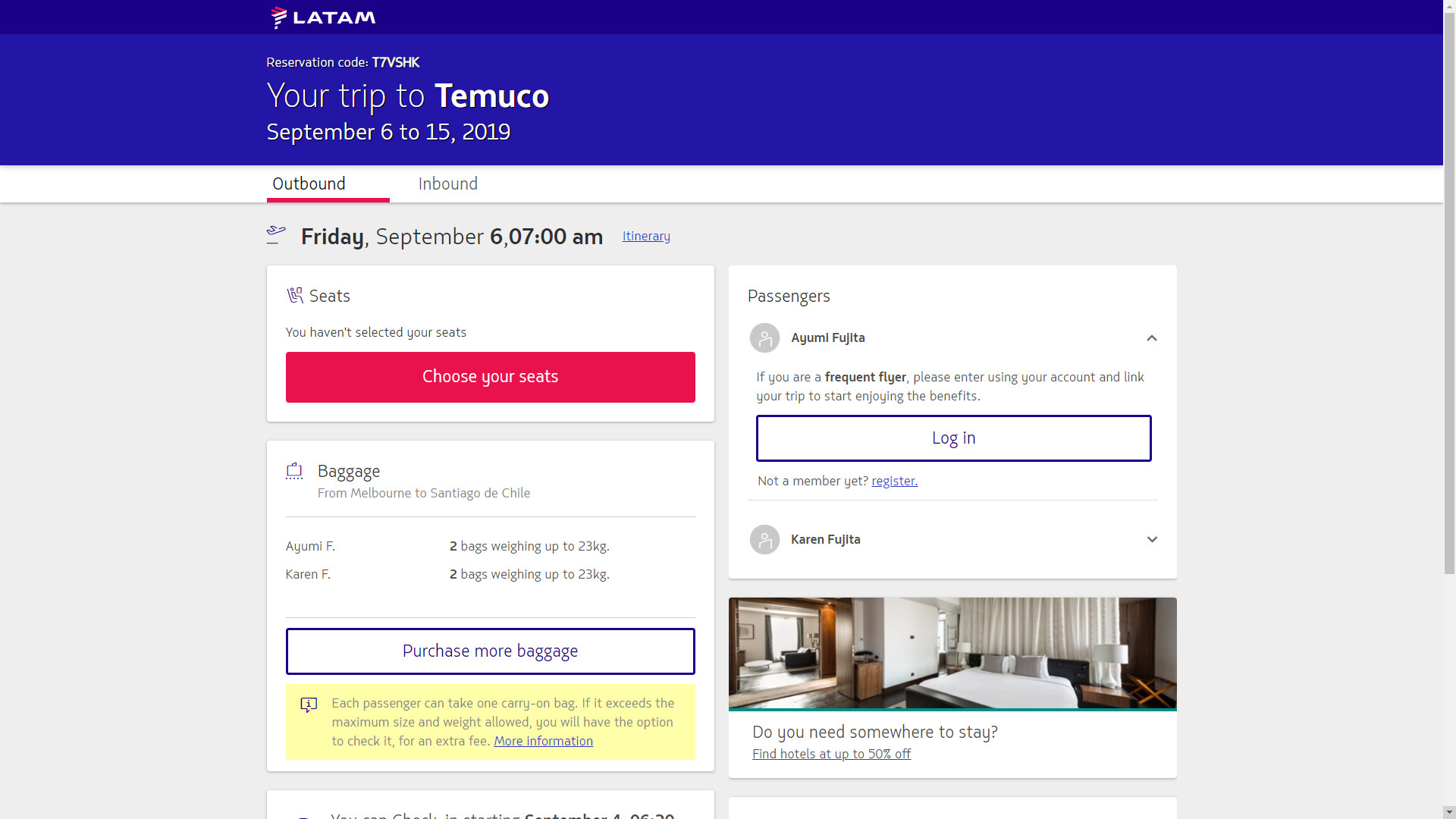Click the LATAM logo in the header

(x=323, y=17)
